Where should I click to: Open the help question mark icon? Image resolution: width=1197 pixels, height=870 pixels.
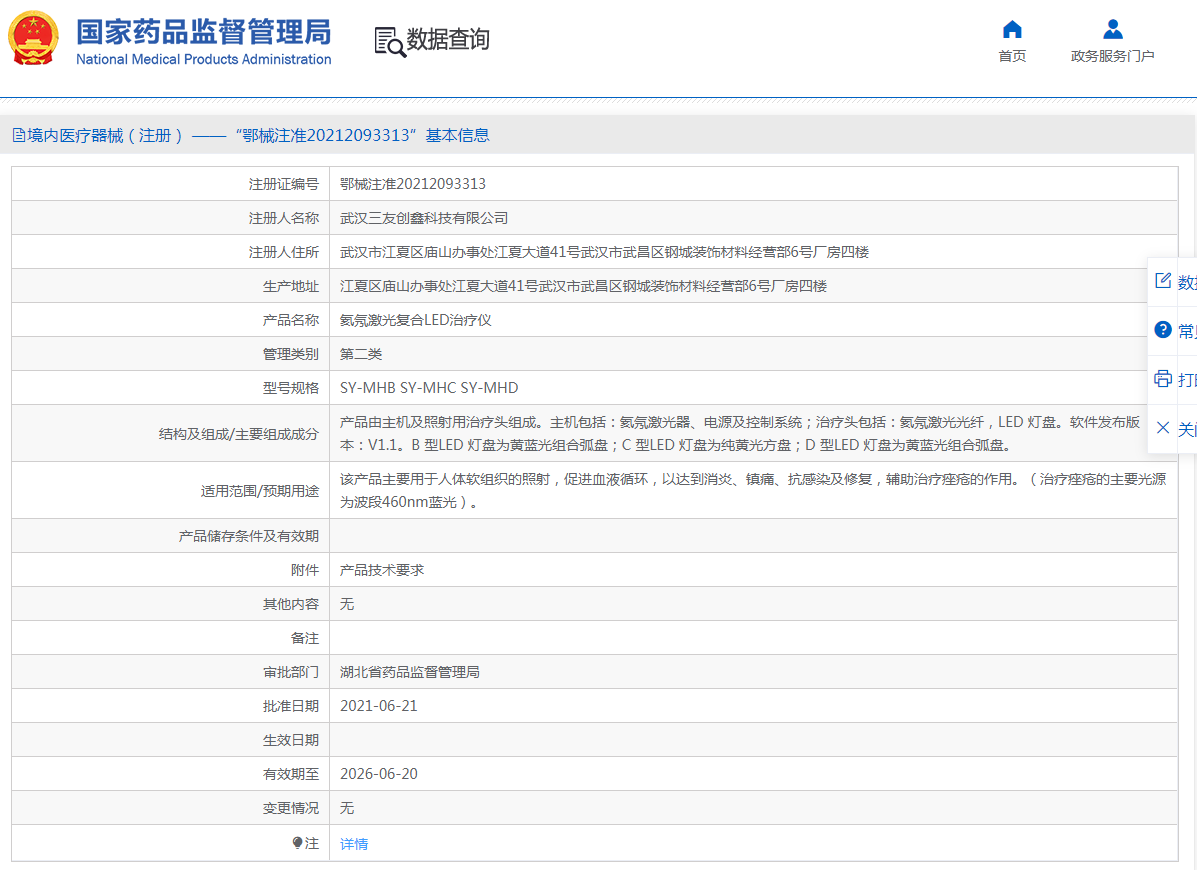point(1163,330)
